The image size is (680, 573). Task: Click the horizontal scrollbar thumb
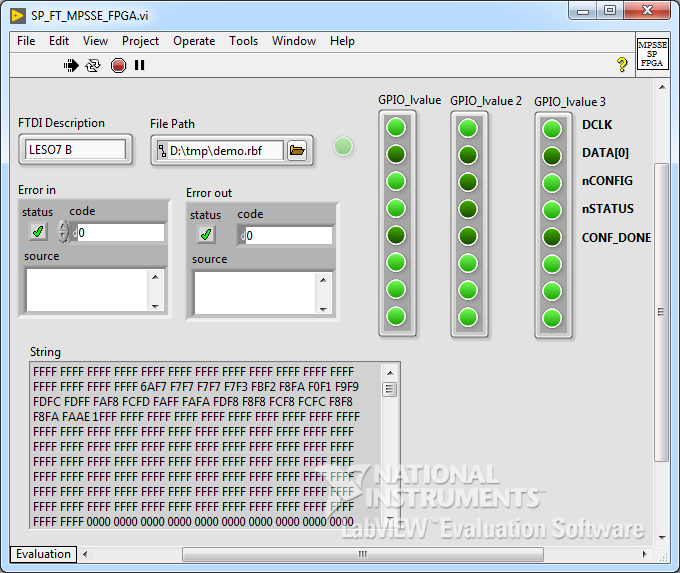363,554
